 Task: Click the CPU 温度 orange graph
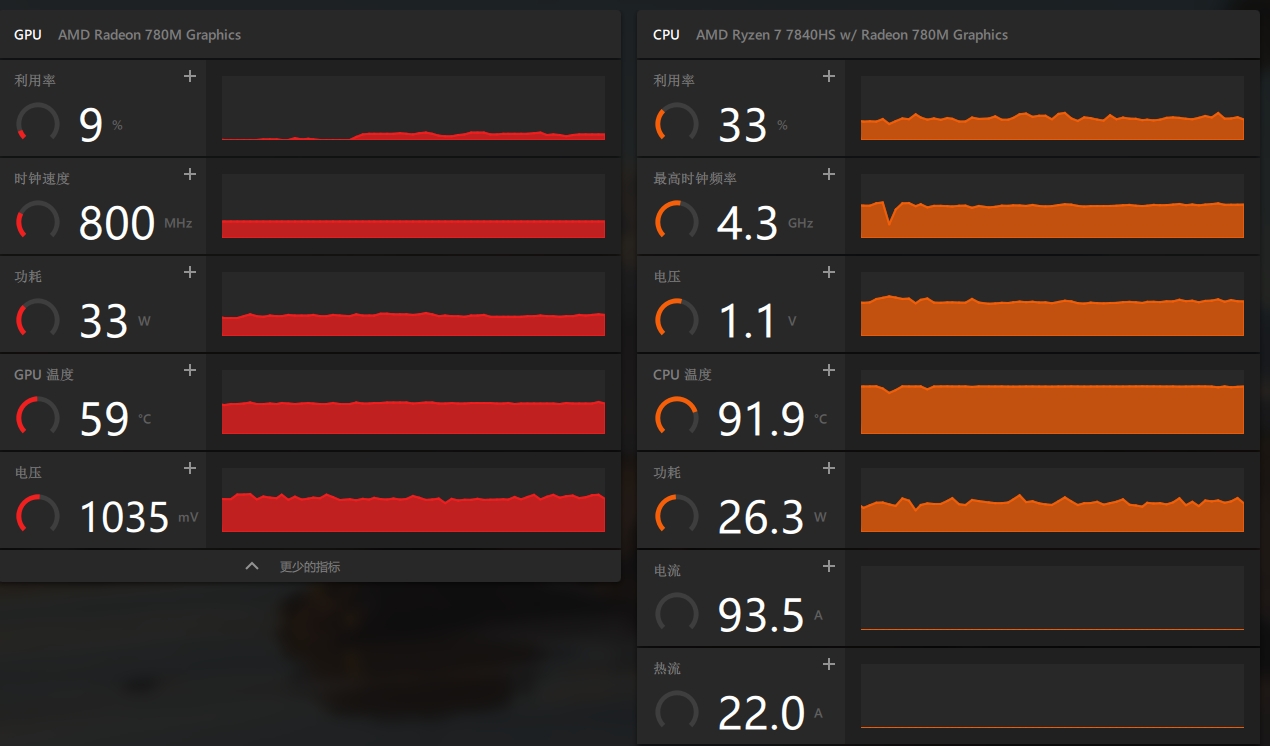1052,402
